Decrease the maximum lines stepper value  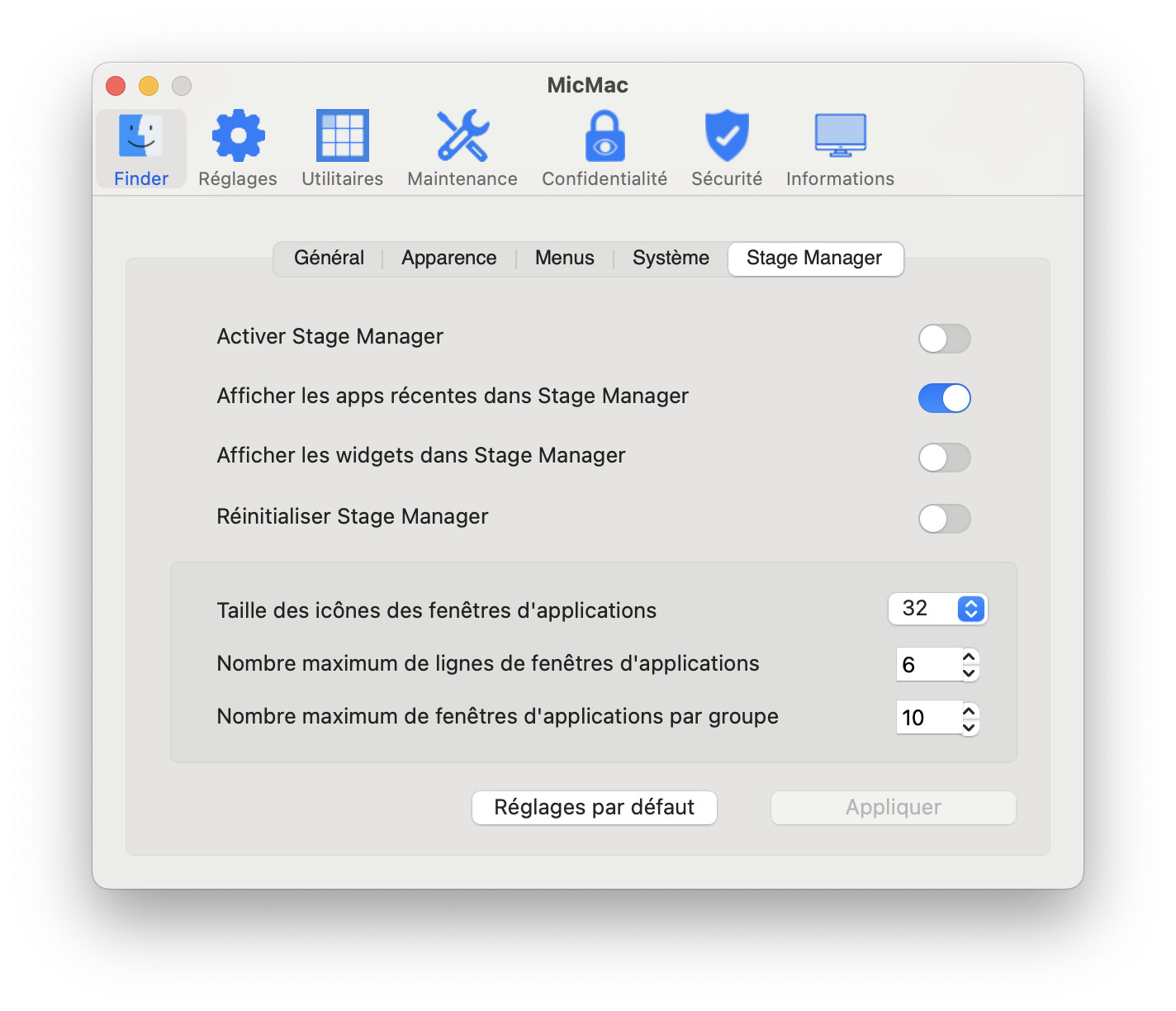pos(970,673)
